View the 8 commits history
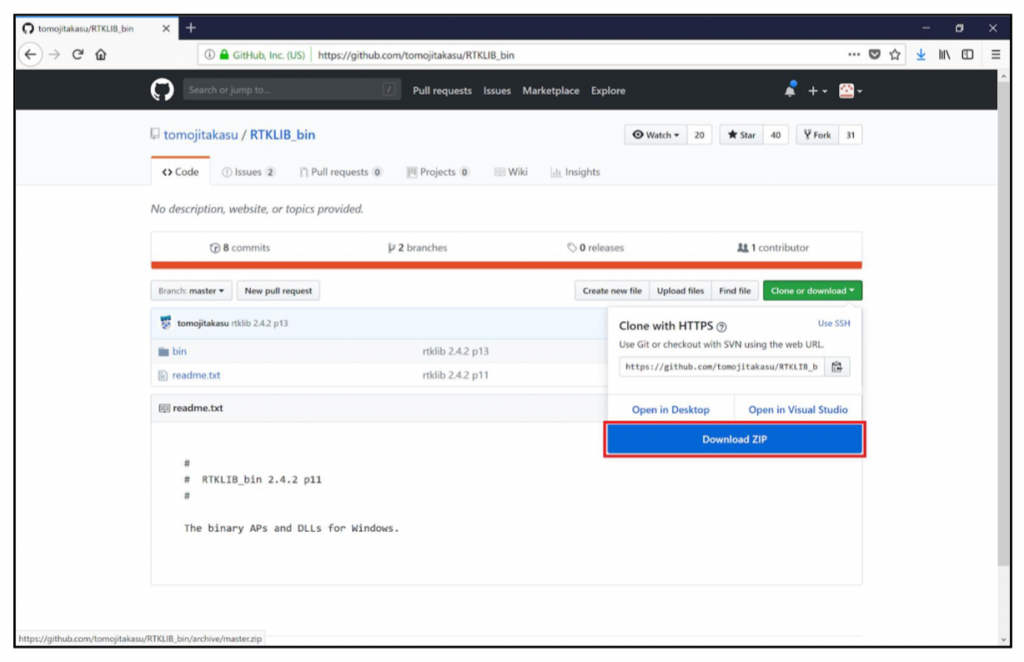The image size is (1024, 662). 240,248
